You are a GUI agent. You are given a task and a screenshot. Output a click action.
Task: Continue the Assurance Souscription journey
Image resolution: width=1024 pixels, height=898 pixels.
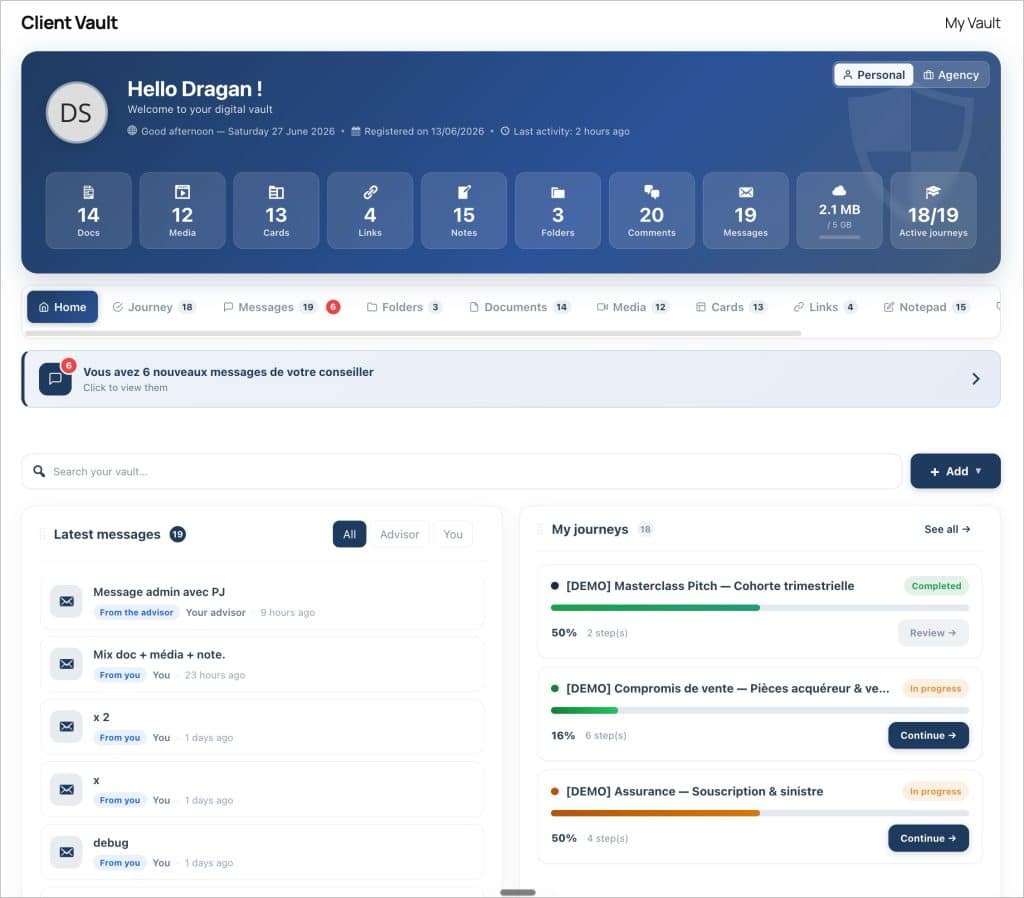pyautogui.click(x=928, y=838)
